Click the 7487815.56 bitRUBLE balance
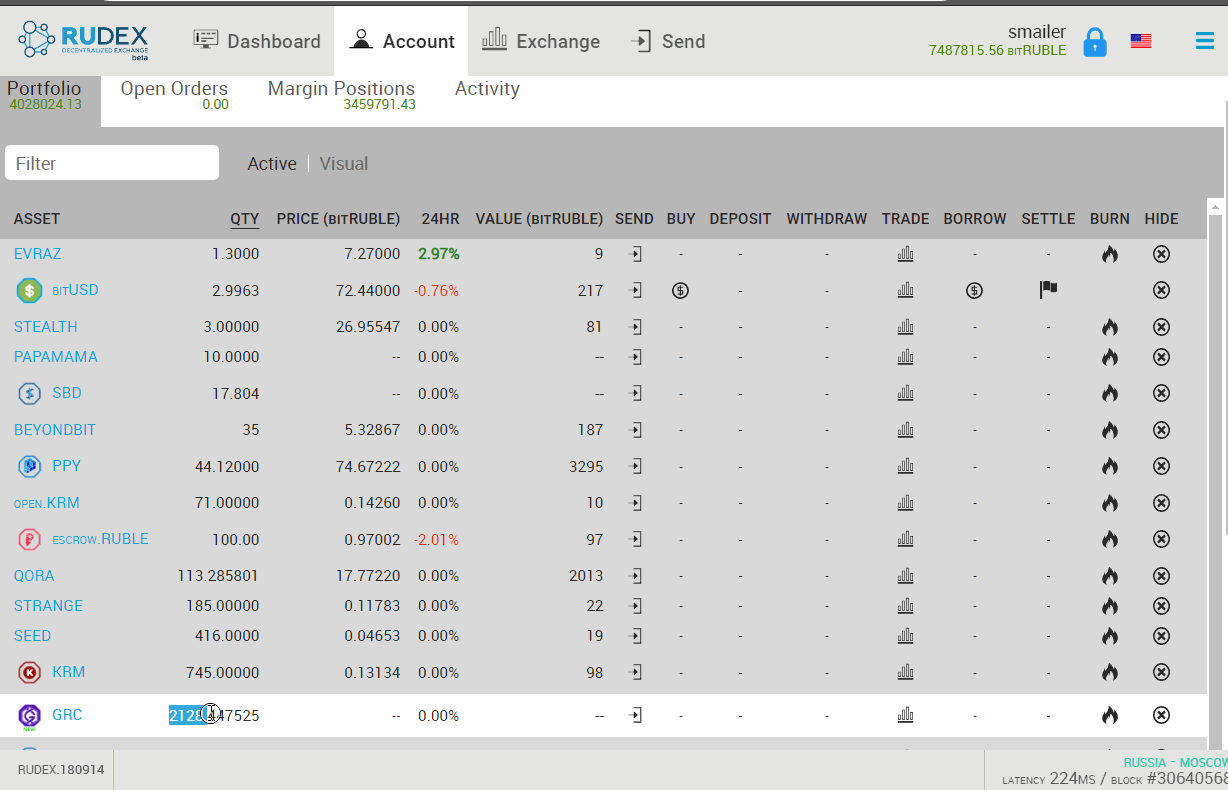 [997, 50]
